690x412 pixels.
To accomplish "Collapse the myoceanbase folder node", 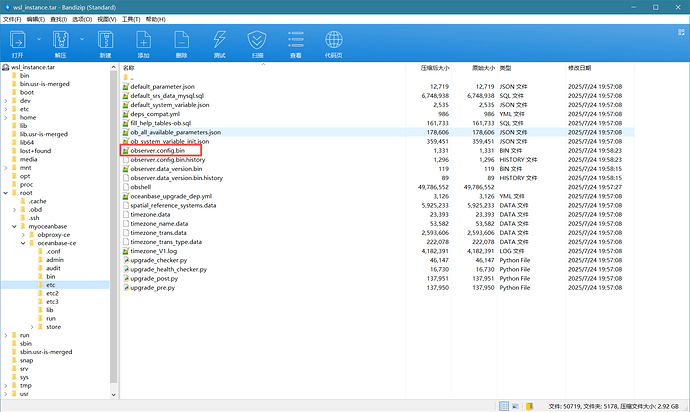I will [x=15, y=226].
